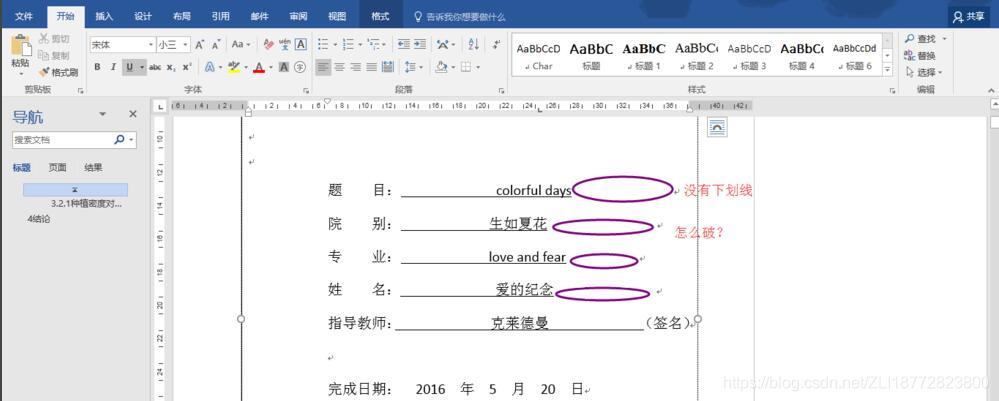
Task: Click the Copy (复制) command
Action: click(x=54, y=55)
